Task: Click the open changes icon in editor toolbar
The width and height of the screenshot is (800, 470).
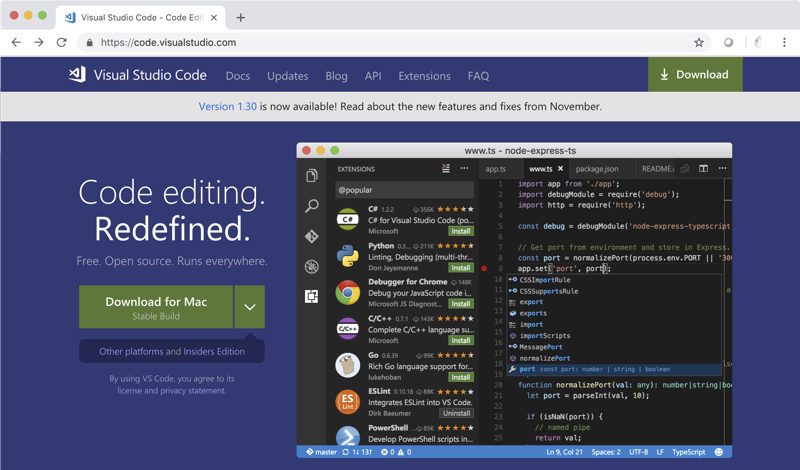Action: pos(685,168)
